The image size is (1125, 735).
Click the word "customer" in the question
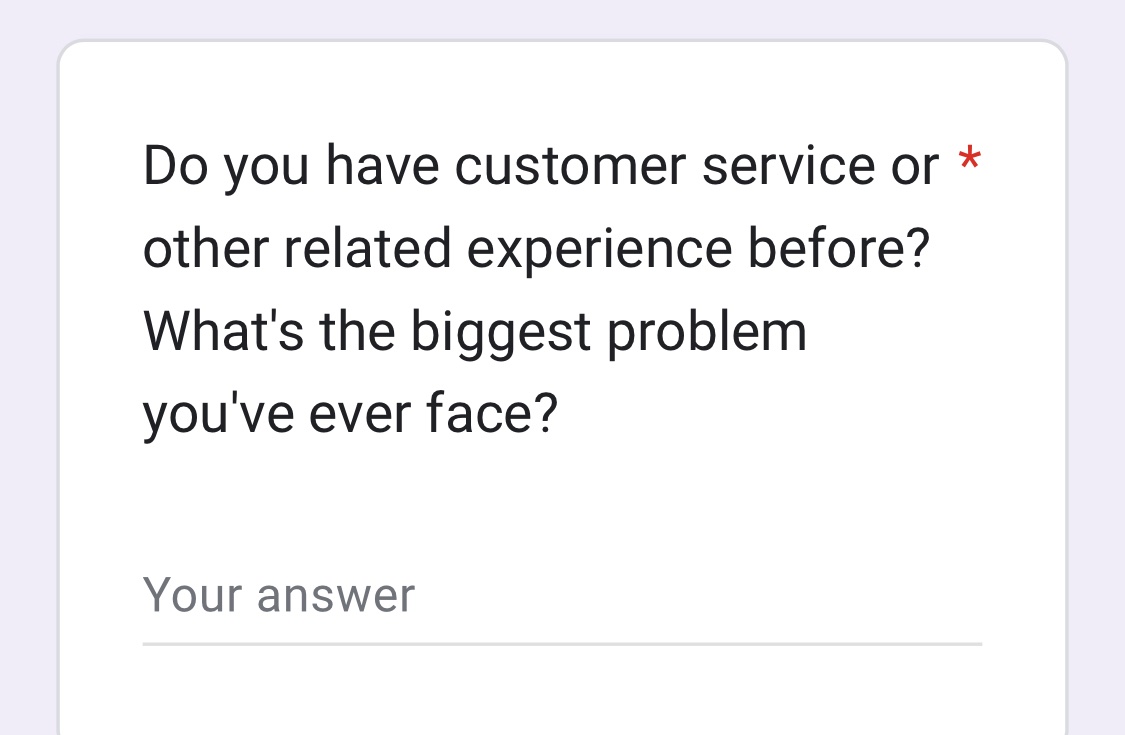pos(570,167)
